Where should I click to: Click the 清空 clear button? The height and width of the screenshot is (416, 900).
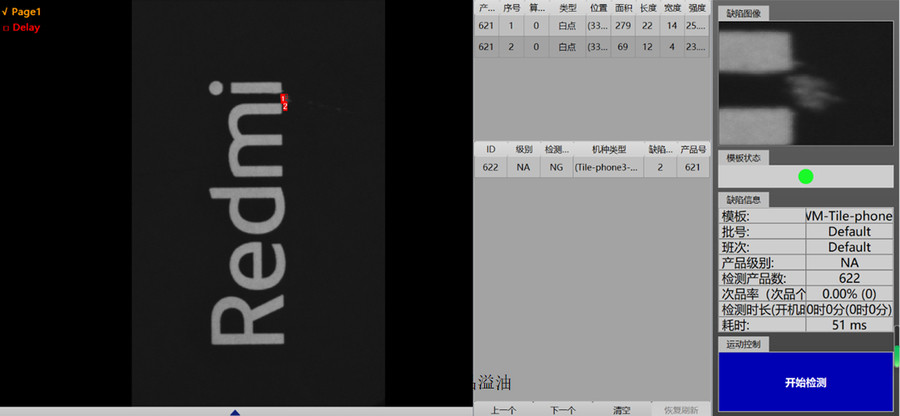click(622, 410)
